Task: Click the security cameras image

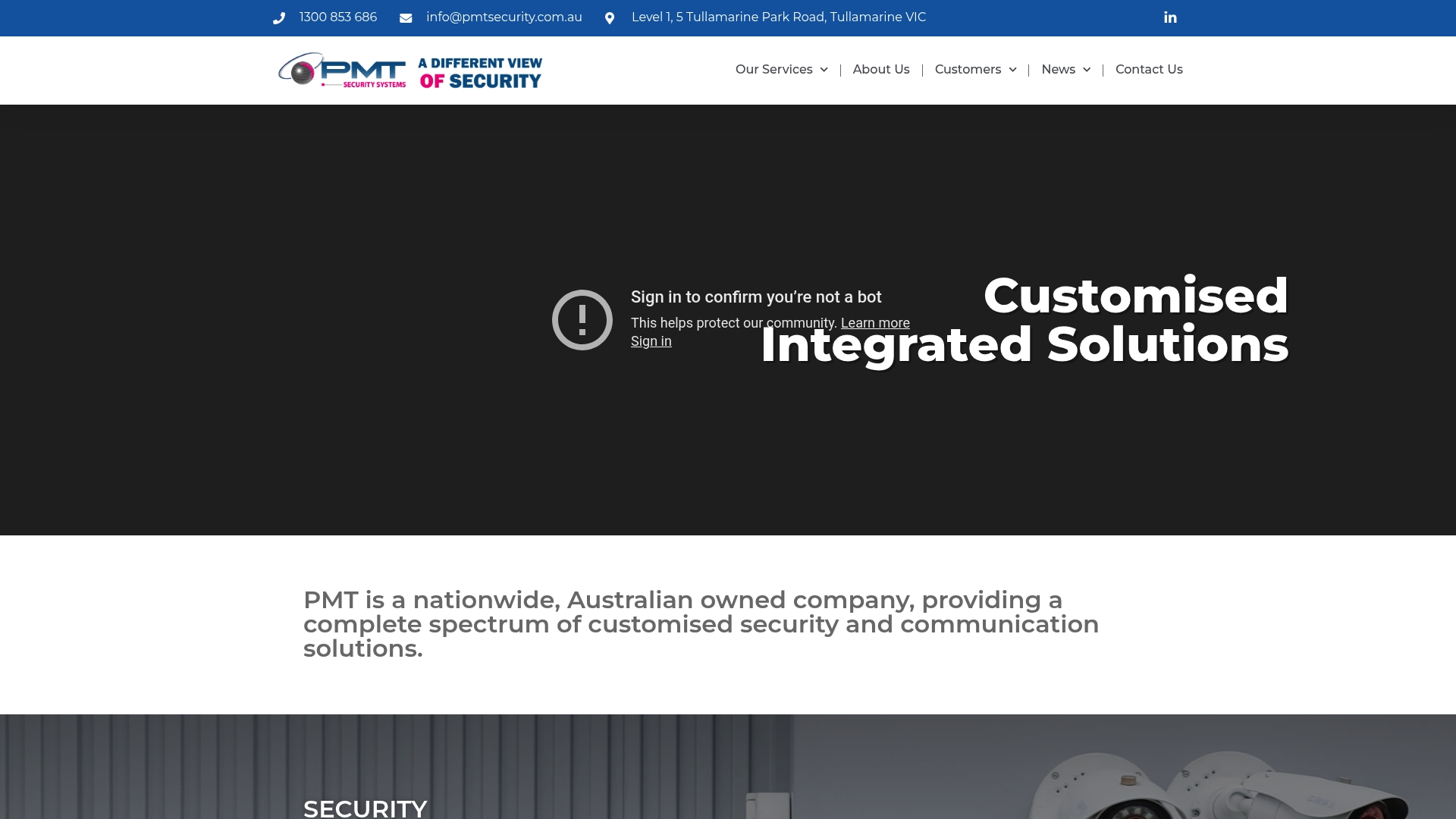Action: [x=1217, y=785]
